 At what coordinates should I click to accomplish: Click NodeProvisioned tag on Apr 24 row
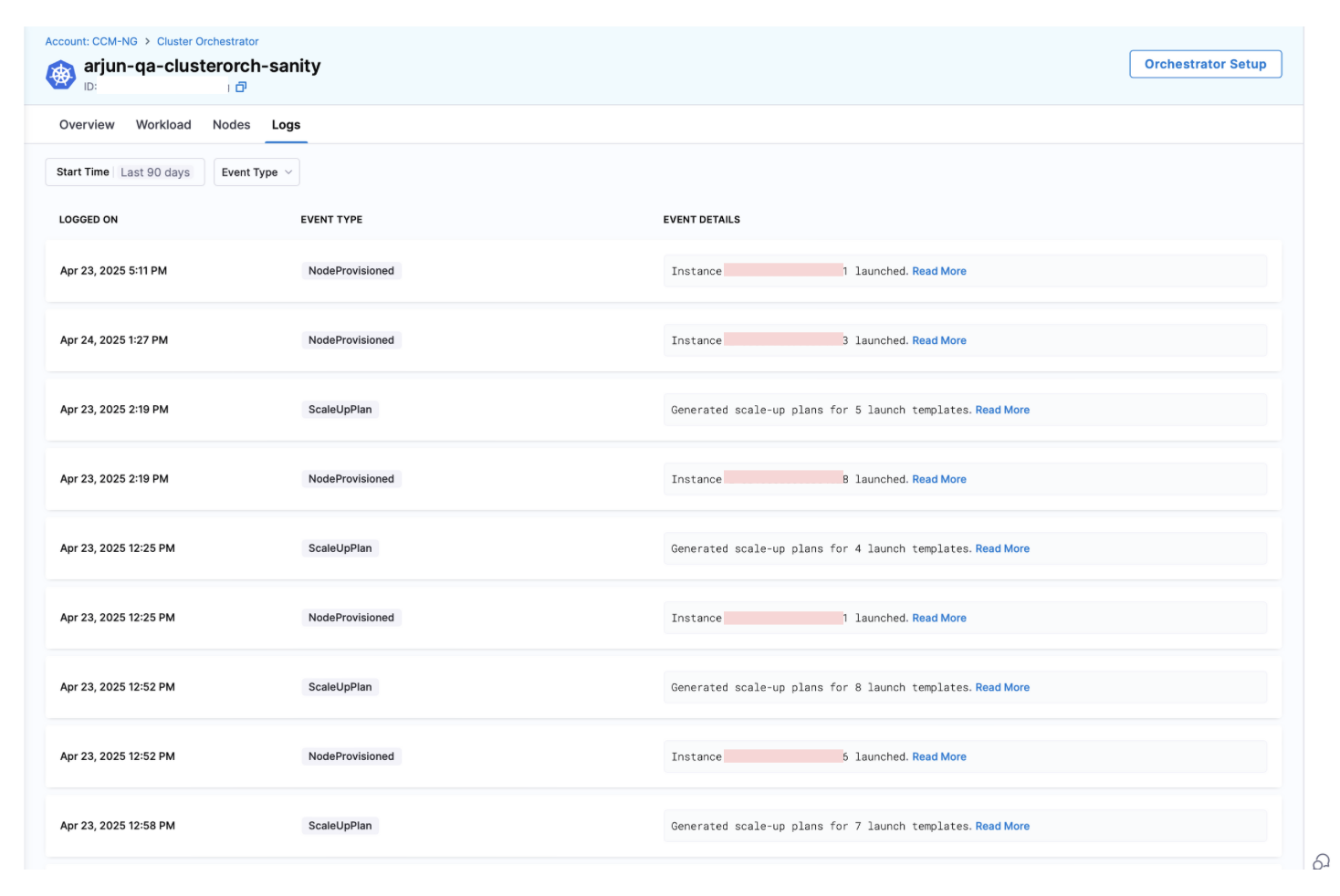[x=351, y=340]
